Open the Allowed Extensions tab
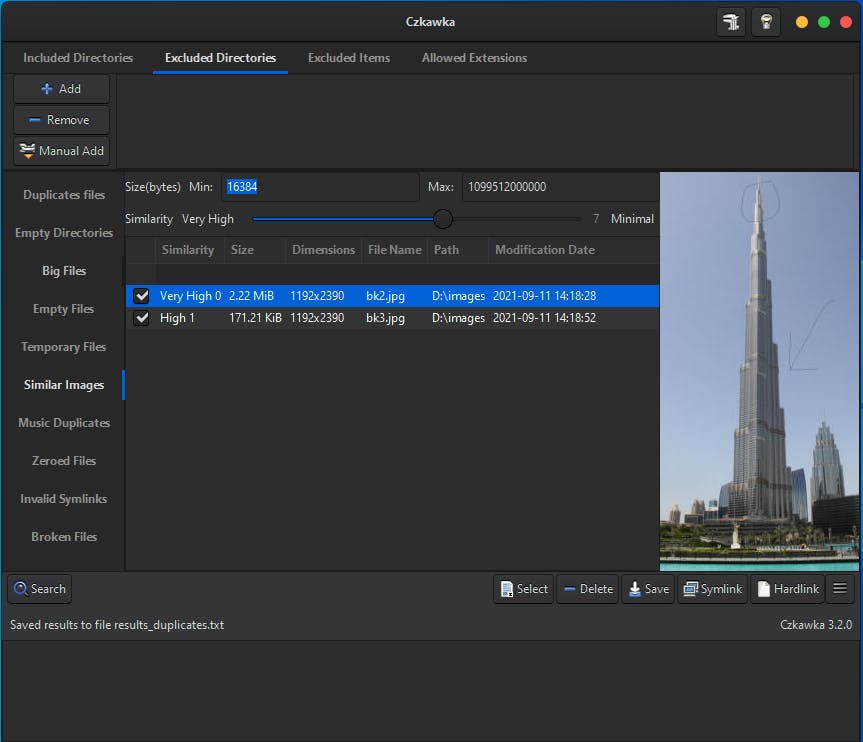The image size is (863, 742). [x=474, y=58]
